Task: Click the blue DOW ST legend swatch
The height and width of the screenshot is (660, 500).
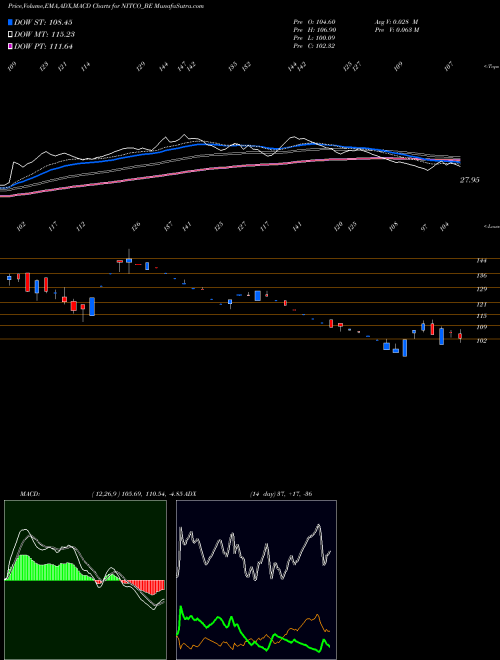Action: (10, 22)
